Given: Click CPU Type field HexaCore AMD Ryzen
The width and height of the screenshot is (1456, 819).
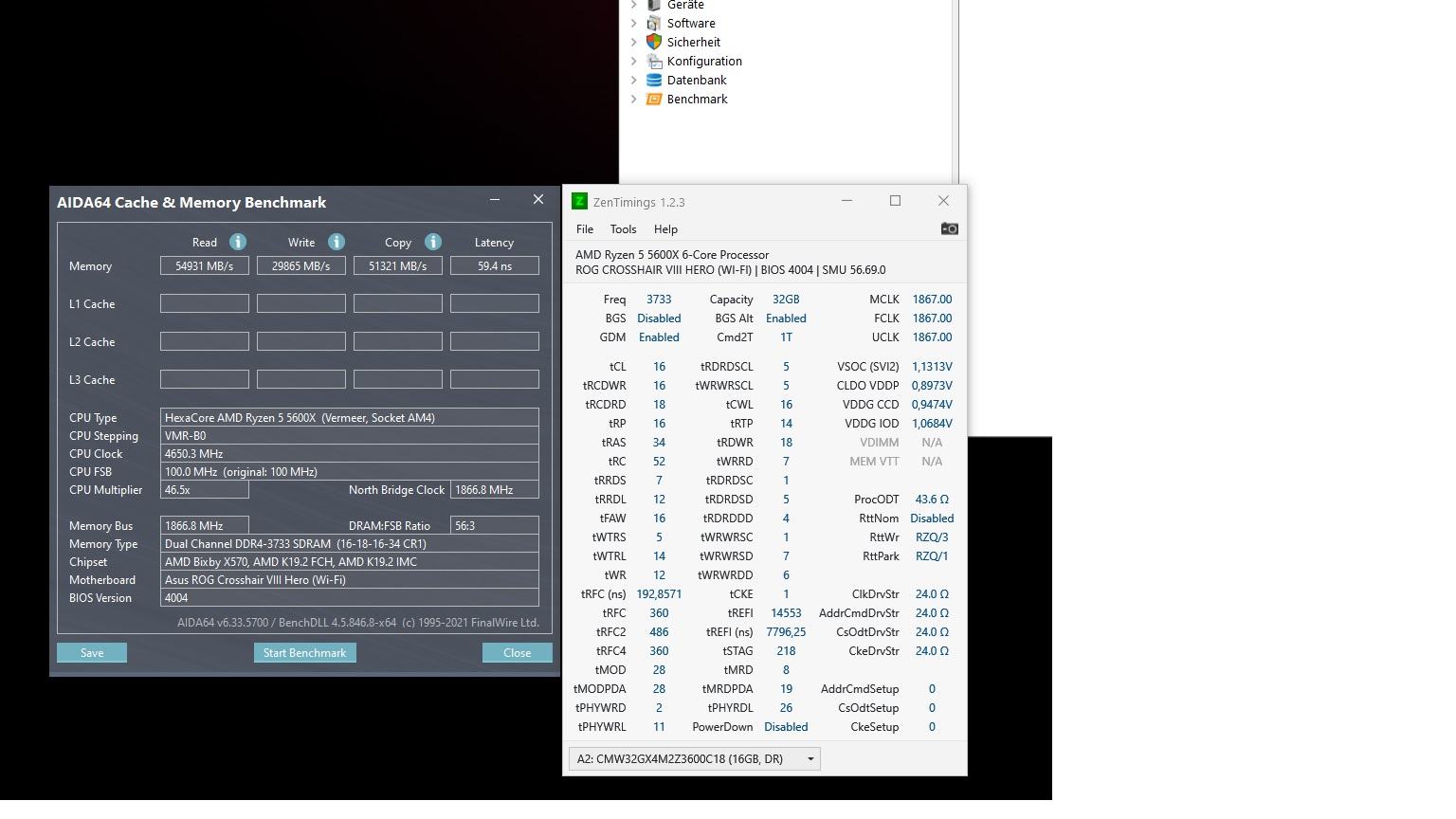Looking at the screenshot, I should [x=350, y=417].
